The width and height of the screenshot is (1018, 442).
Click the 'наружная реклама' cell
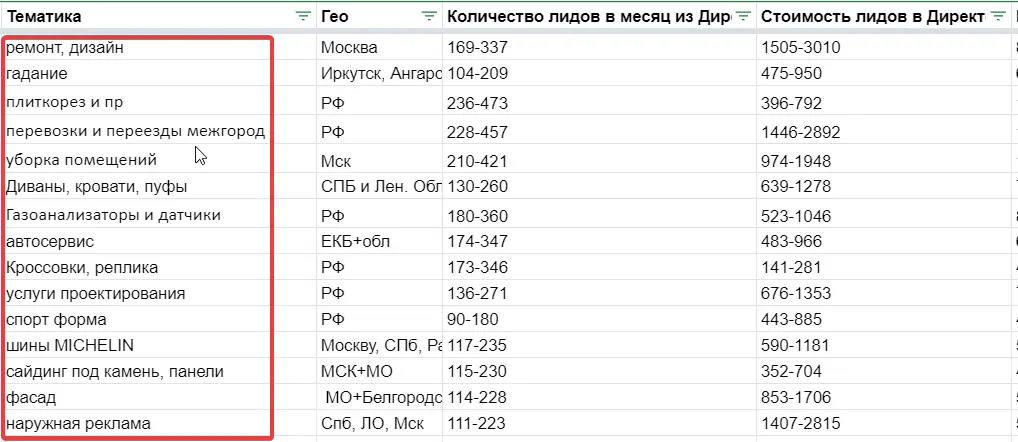tap(78, 423)
